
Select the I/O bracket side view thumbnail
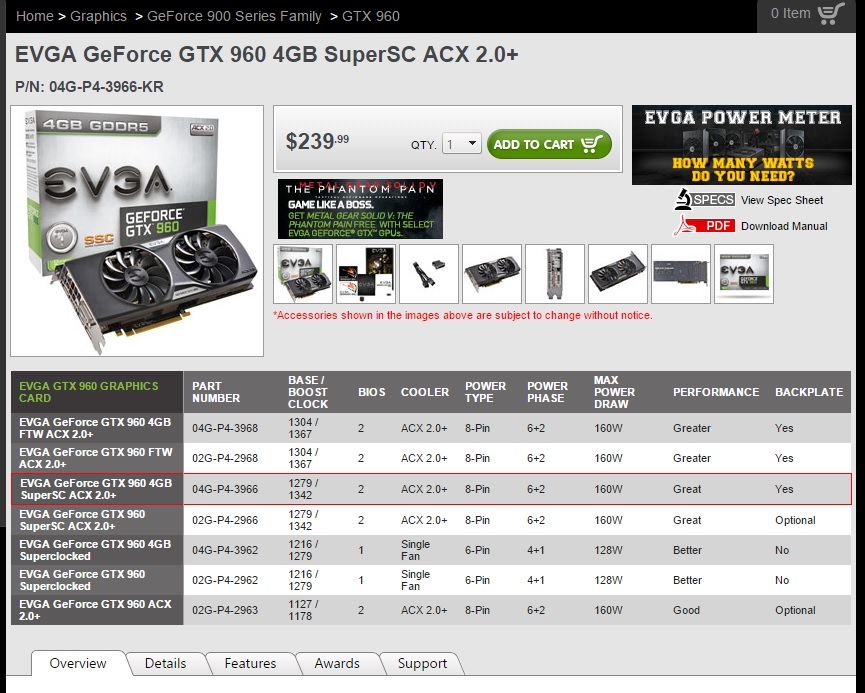pos(555,273)
